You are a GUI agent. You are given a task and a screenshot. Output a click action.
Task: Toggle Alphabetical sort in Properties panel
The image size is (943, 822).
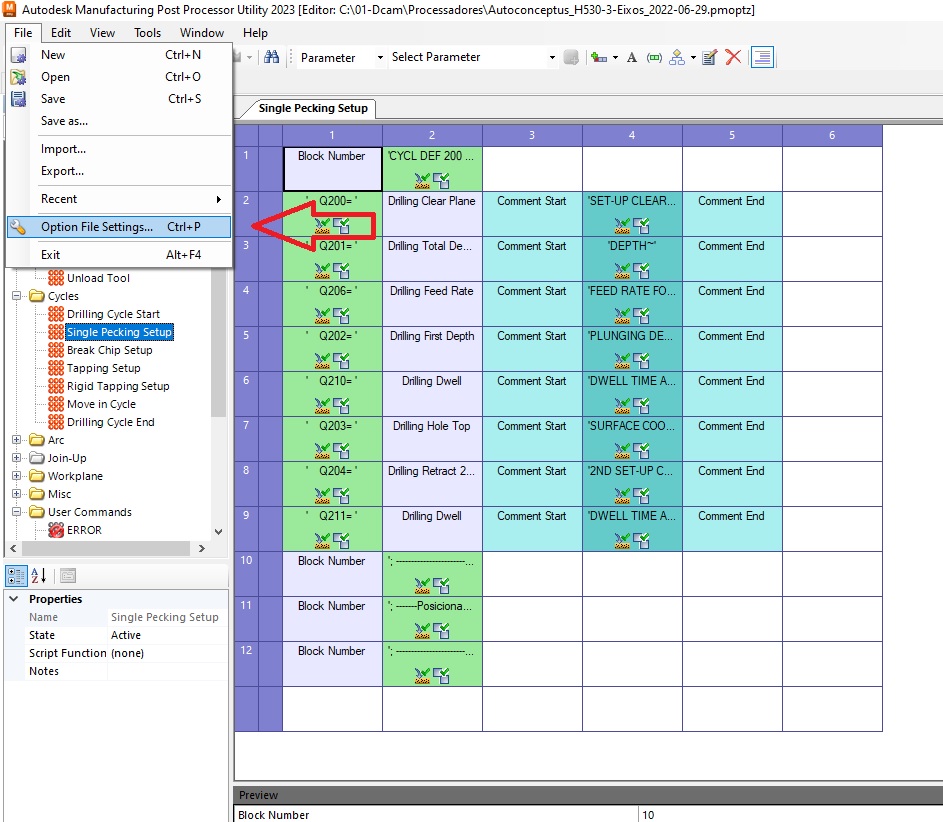[x=38, y=576]
